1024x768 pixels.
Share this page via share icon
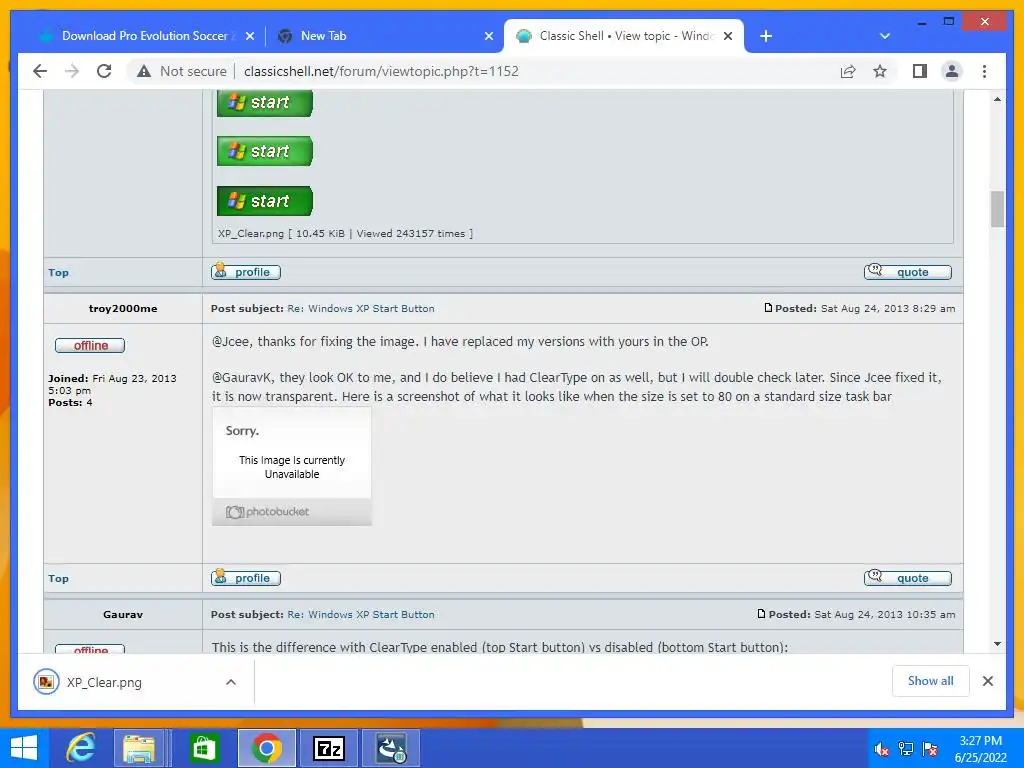(x=848, y=71)
